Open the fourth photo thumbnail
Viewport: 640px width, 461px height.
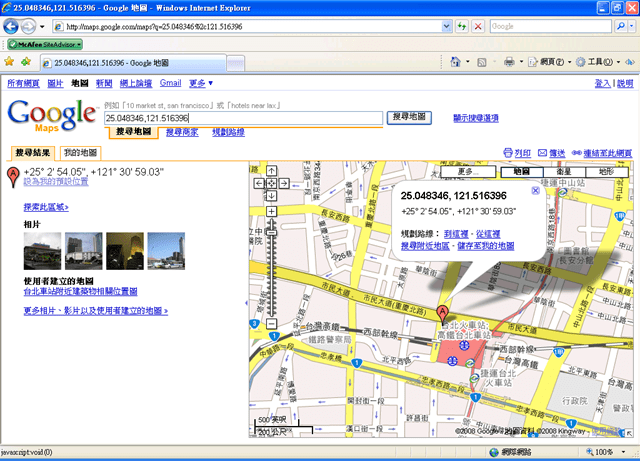point(166,251)
